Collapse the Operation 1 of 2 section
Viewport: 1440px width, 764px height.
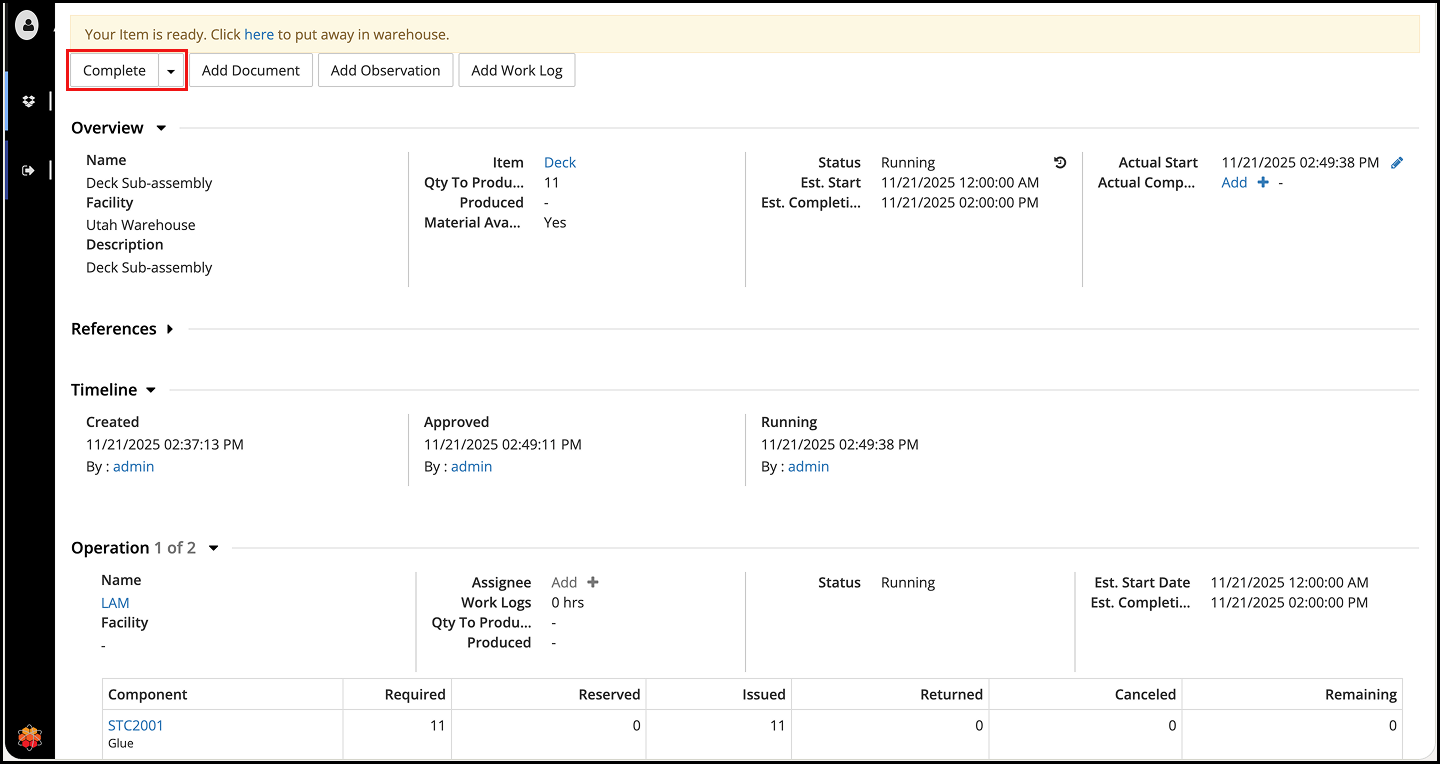coord(213,548)
